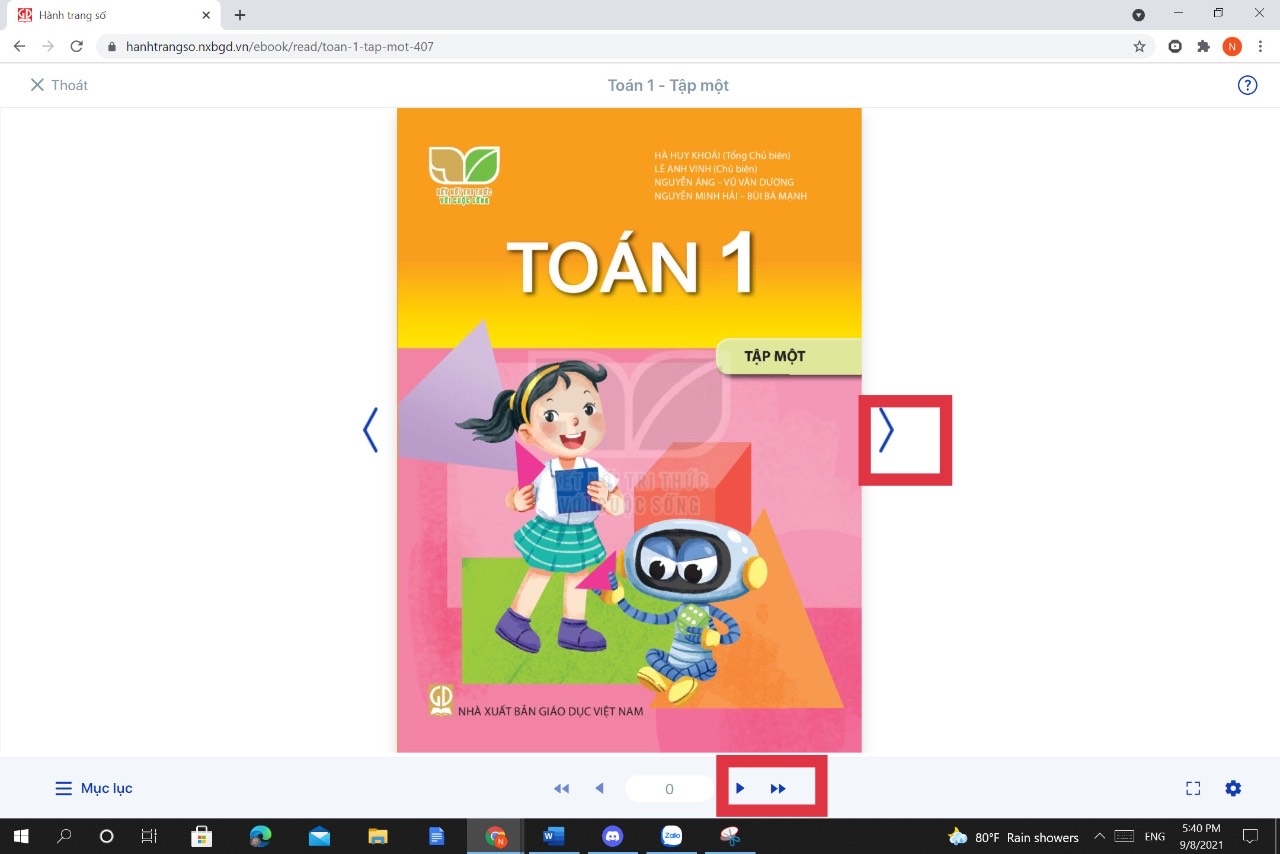Open the tab search dropdown arrow
Image resolution: width=1280 pixels, height=854 pixels.
point(1138,15)
